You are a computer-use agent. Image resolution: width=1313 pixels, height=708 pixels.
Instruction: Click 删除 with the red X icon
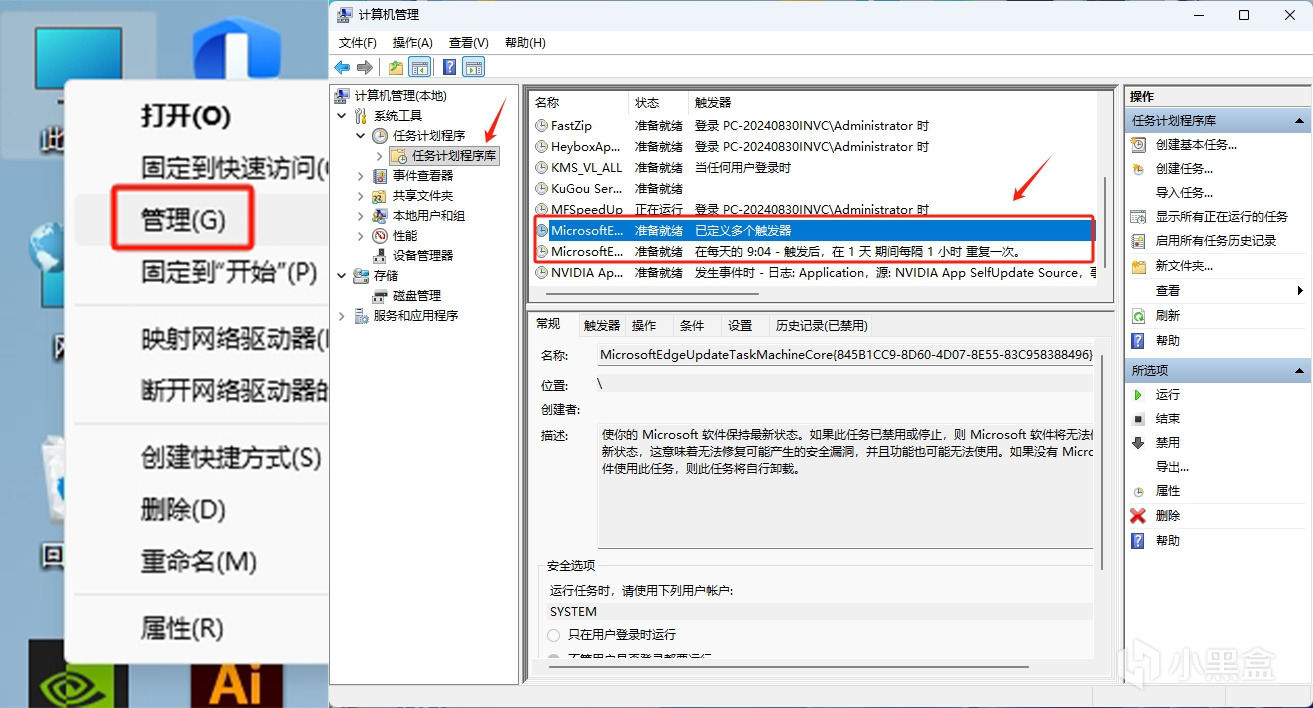click(x=1167, y=515)
